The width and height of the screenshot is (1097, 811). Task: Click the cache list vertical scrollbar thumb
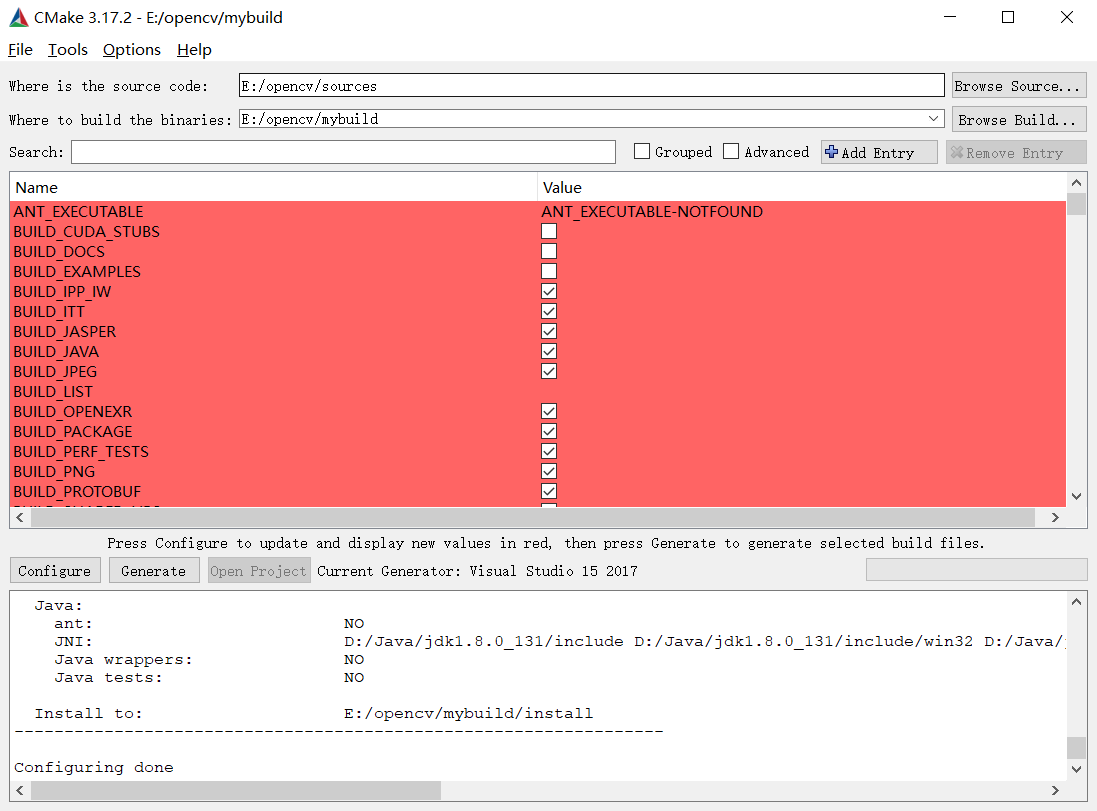pyautogui.click(x=1076, y=204)
